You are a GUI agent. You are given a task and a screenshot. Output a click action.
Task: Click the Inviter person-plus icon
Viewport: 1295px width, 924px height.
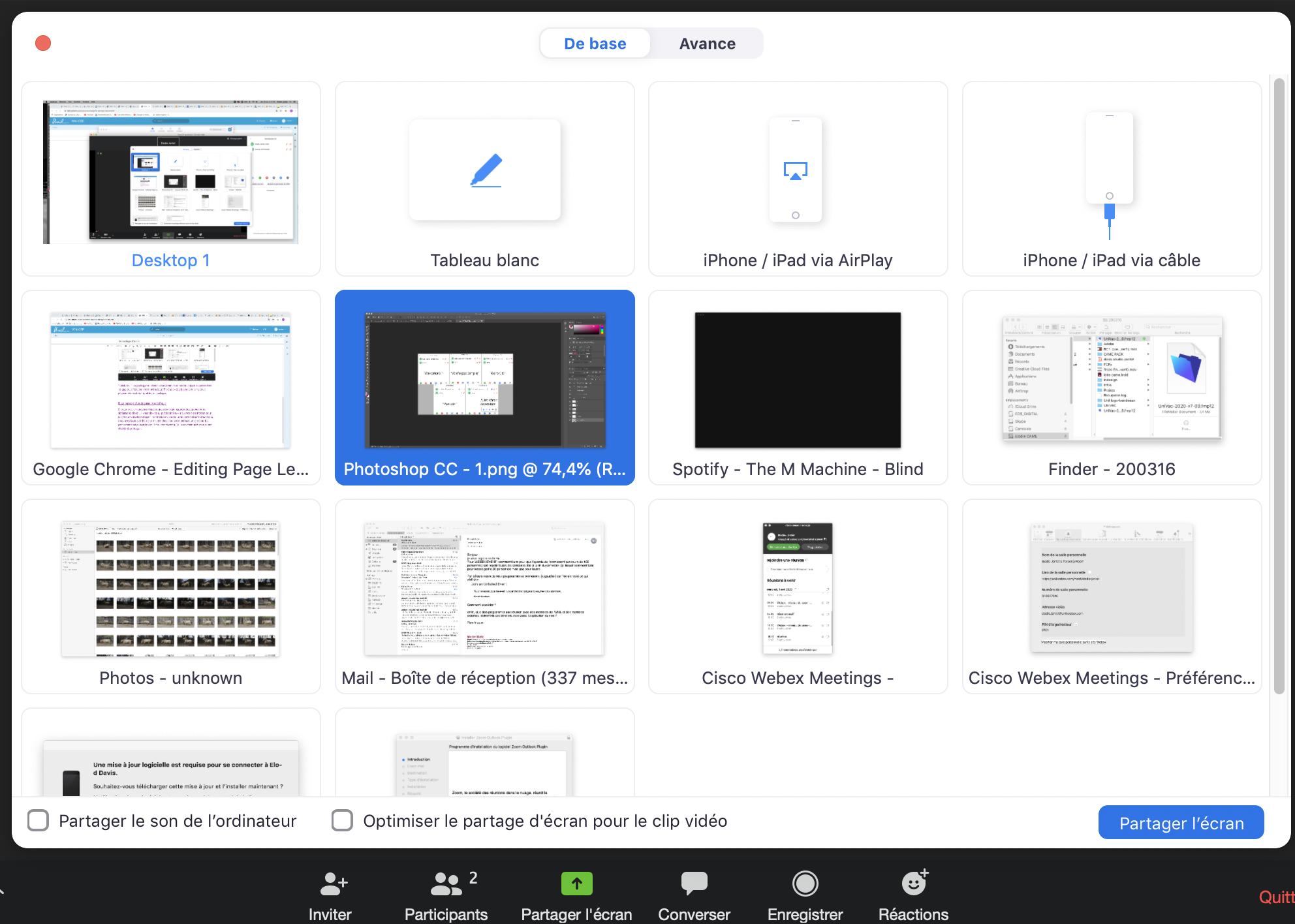(333, 884)
